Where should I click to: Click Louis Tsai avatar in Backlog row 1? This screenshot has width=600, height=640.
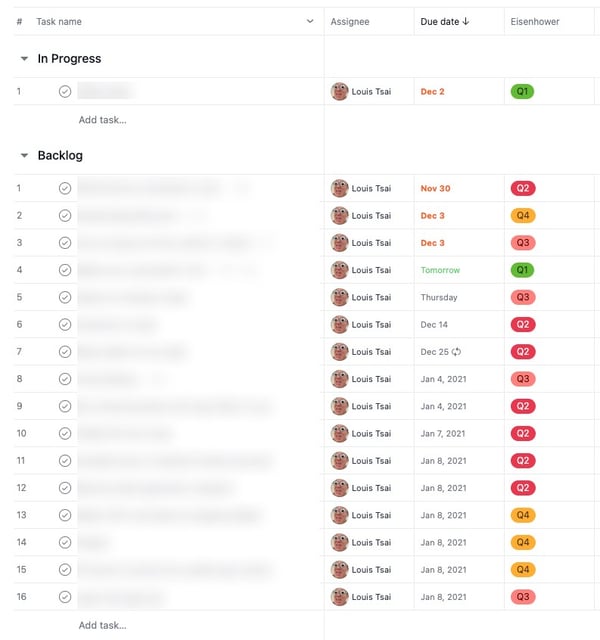[340, 188]
